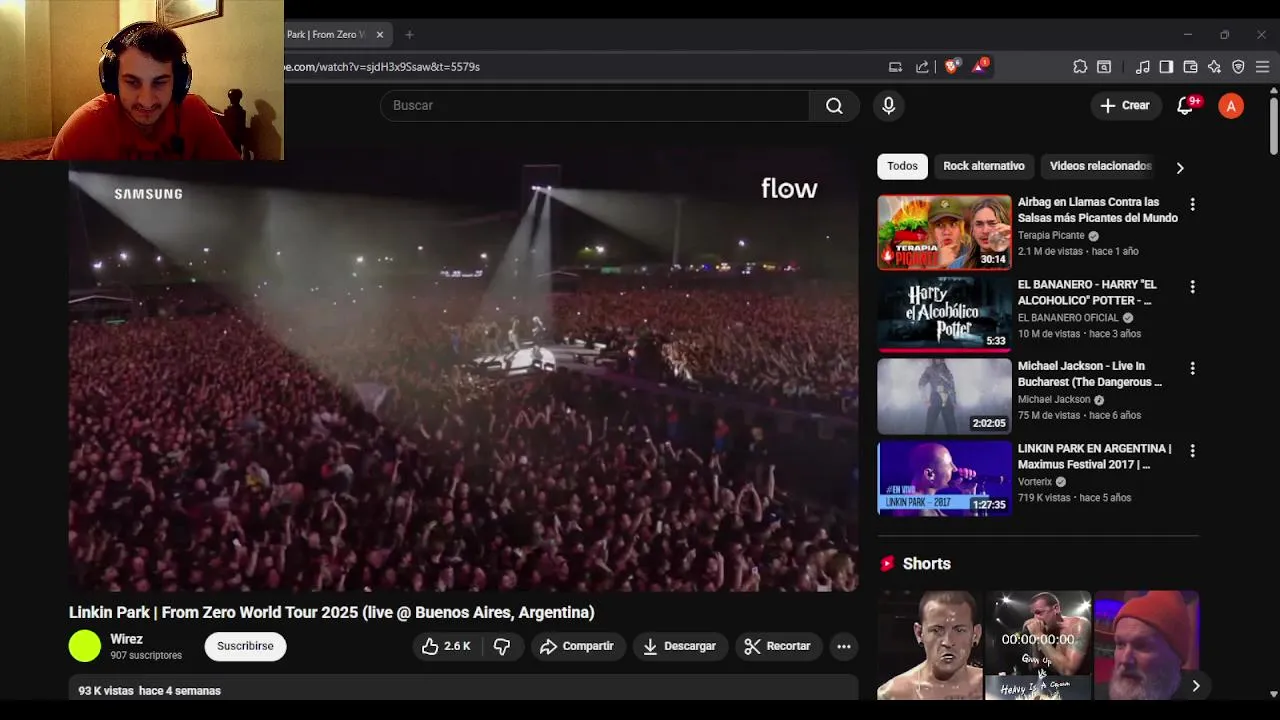Open the Vorterix channel name

pos(1035,482)
